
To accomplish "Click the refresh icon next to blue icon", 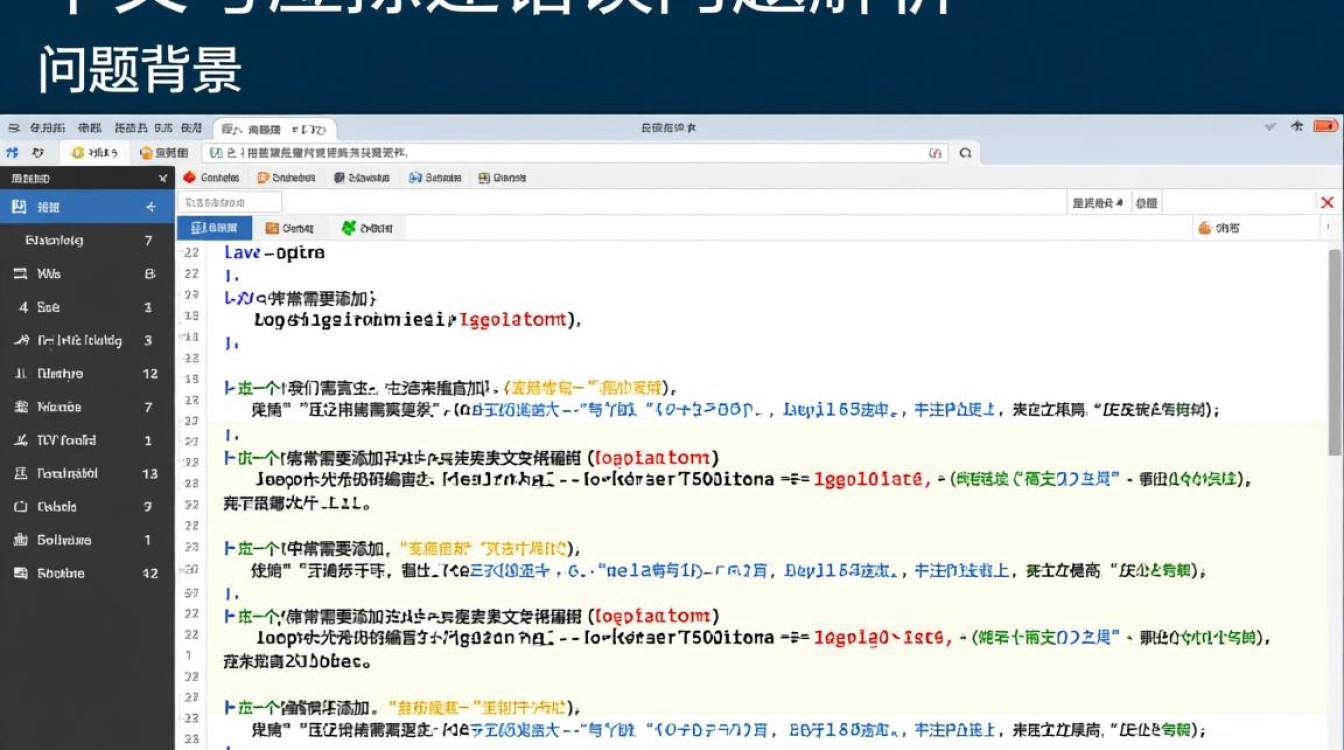I will coord(38,152).
